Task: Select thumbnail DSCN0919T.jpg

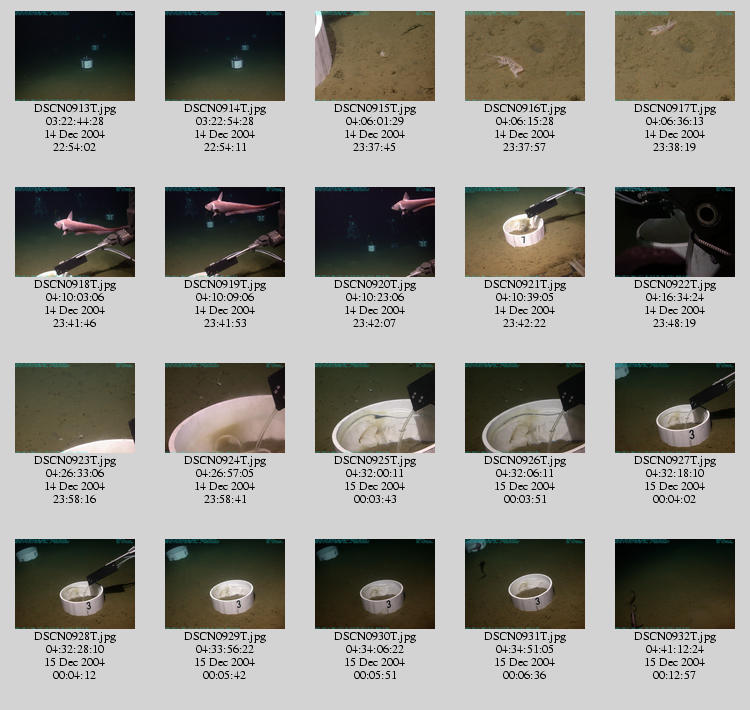Action: pyautogui.click(x=225, y=232)
